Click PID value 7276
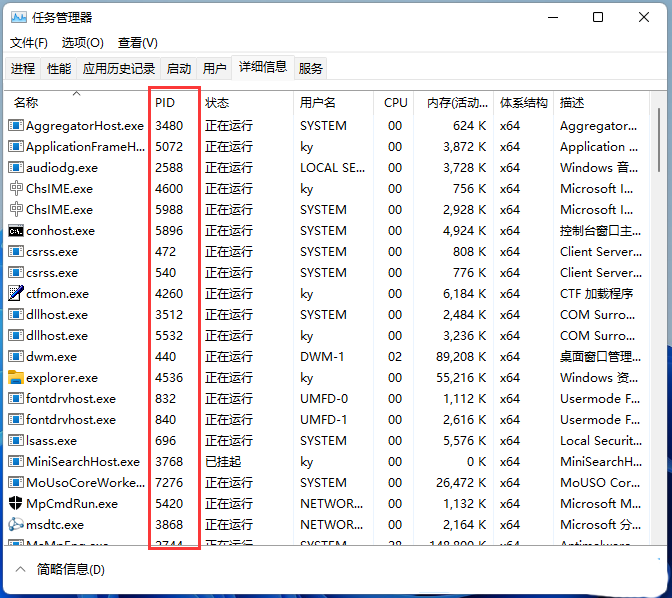The image size is (672, 598). tap(169, 483)
